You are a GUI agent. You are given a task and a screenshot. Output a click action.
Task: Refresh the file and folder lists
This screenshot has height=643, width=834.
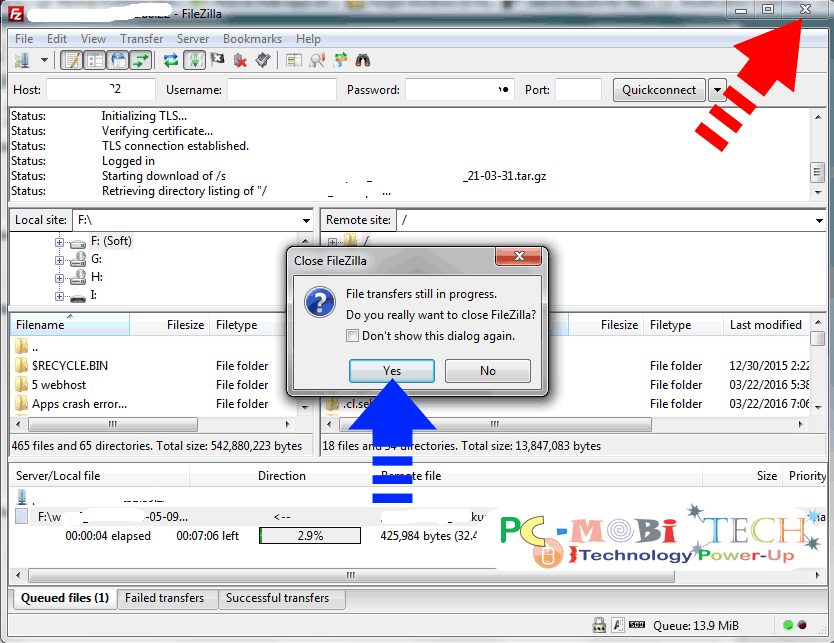click(x=171, y=60)
